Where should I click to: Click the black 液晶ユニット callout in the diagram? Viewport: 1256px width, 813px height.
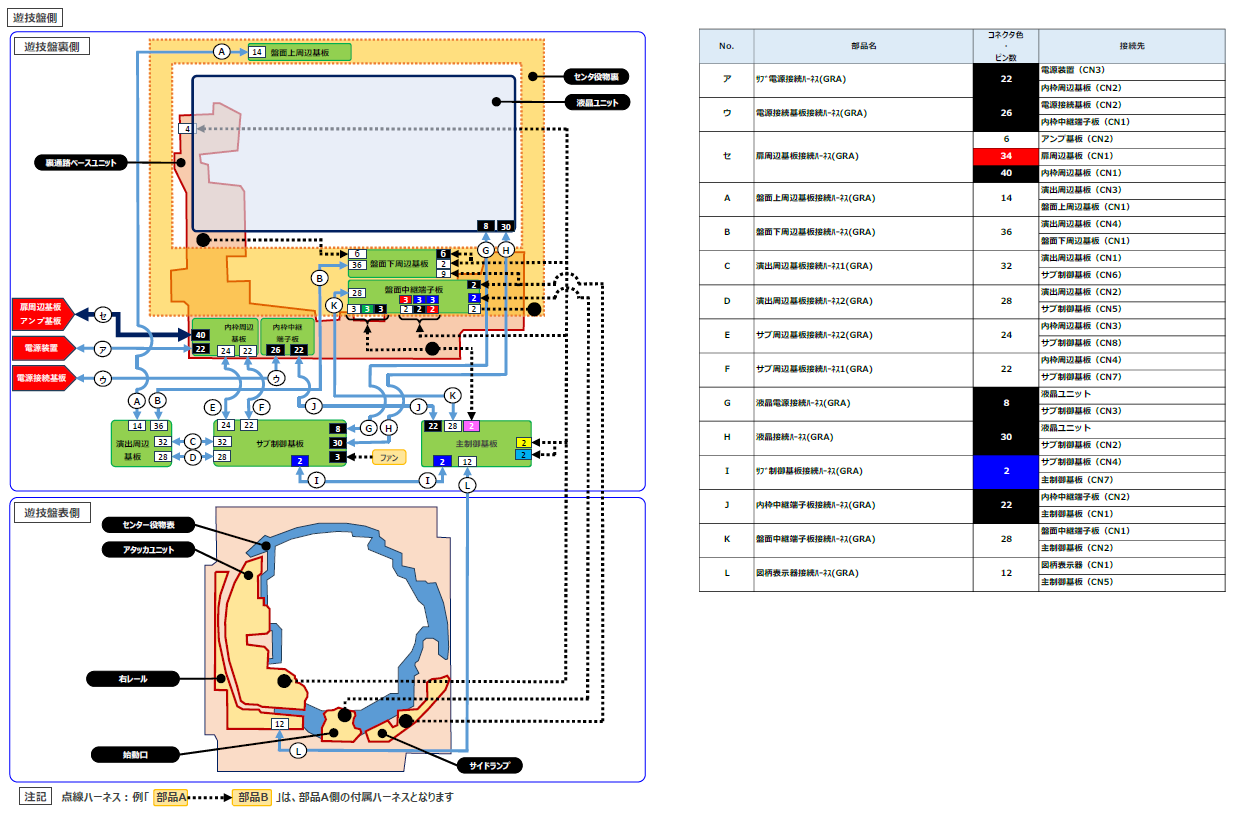tap(597, 101)
